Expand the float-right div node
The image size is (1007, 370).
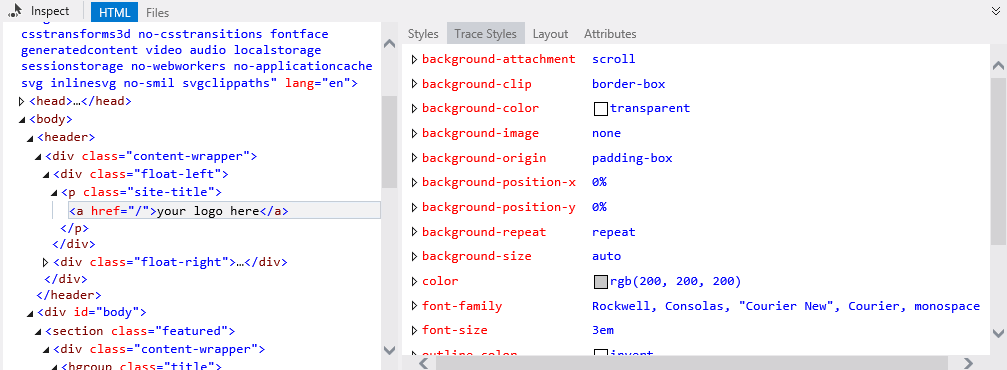46,262
